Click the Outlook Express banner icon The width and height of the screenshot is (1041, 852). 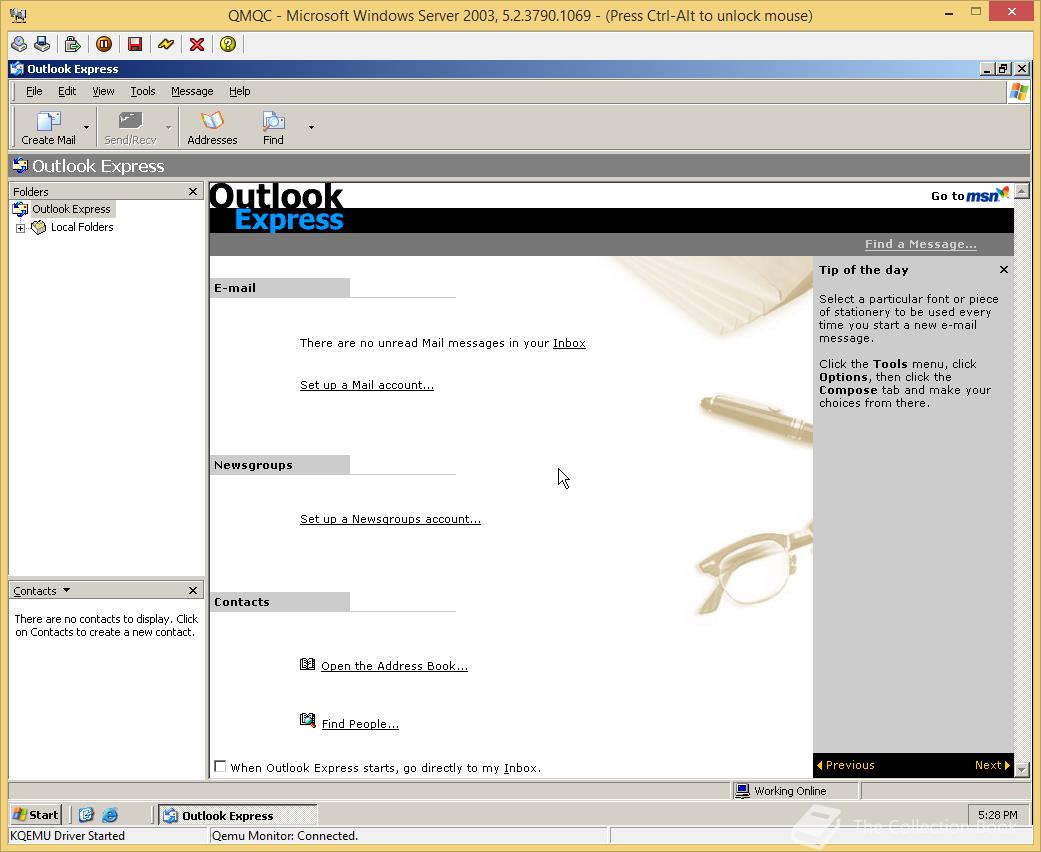pyautogui.click(x=20, y=165)
